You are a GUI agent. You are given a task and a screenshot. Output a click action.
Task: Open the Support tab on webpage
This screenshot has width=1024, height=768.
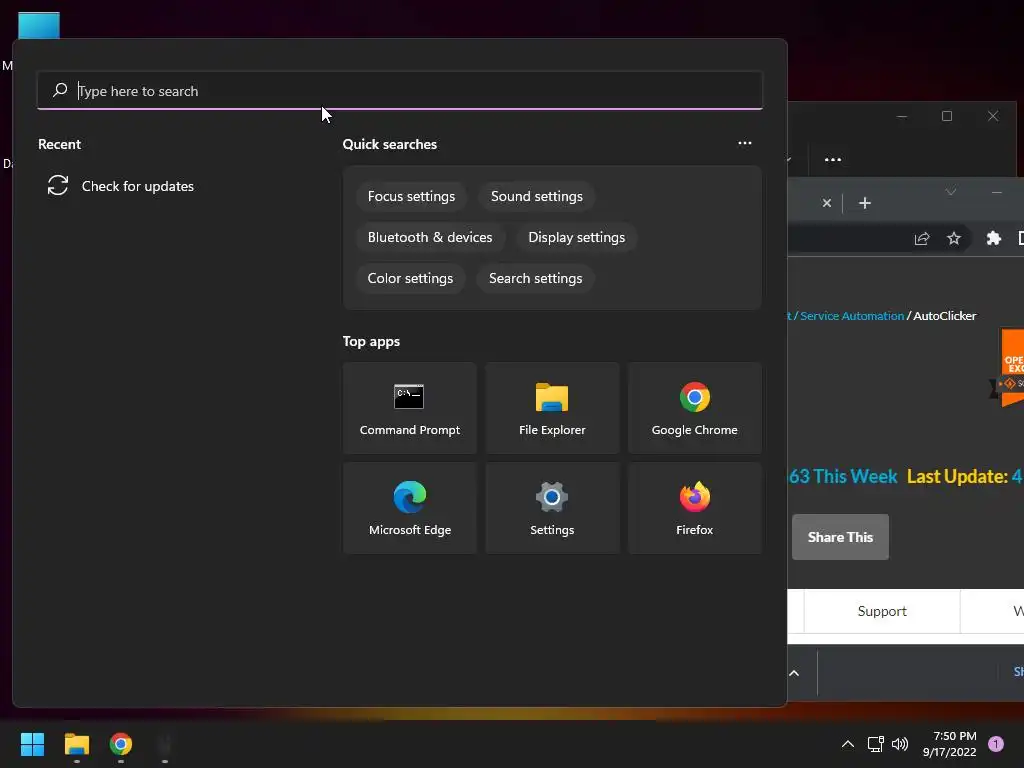(x=882, y=611)
